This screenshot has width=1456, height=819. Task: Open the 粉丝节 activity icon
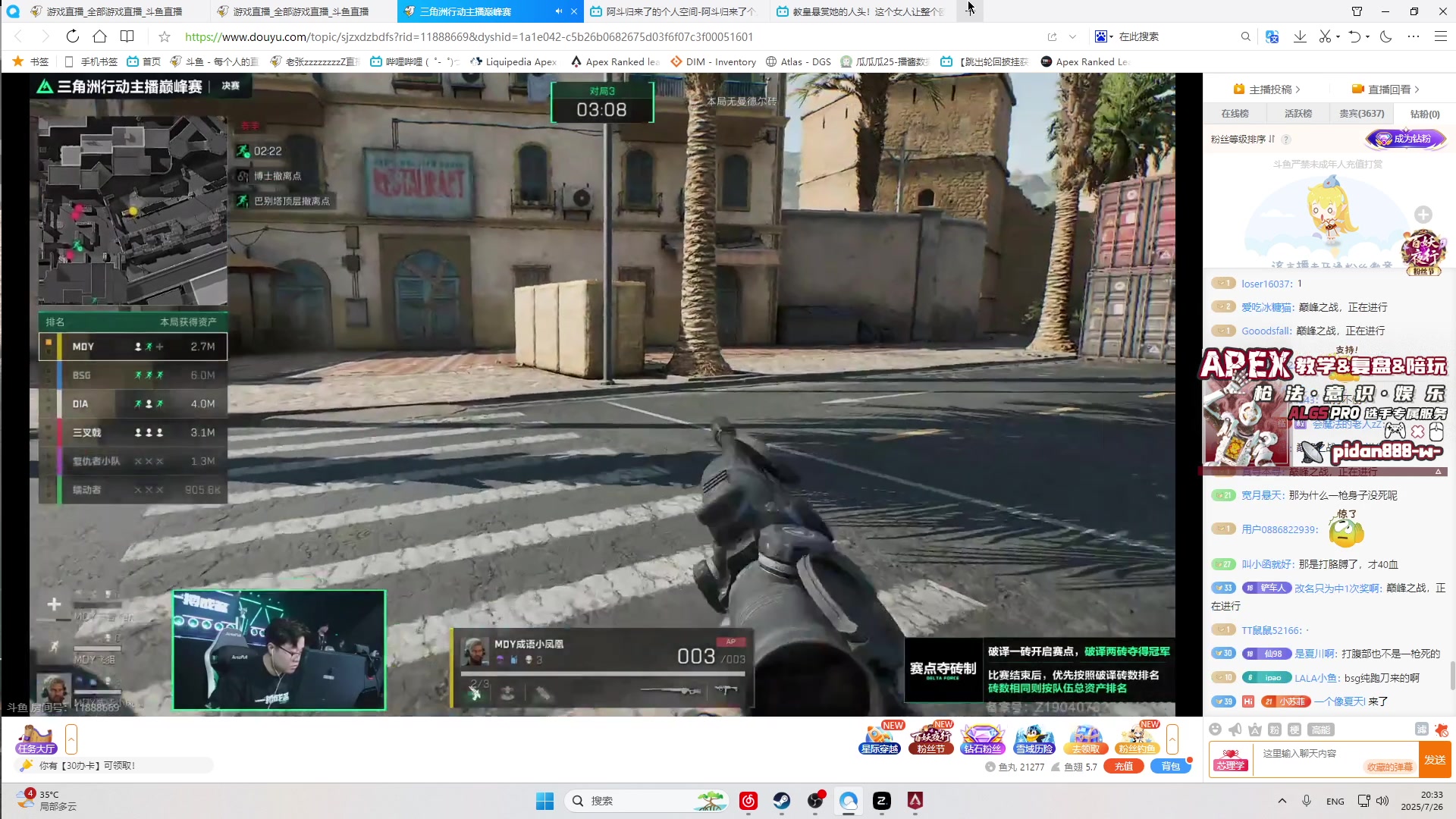point(930,739)
